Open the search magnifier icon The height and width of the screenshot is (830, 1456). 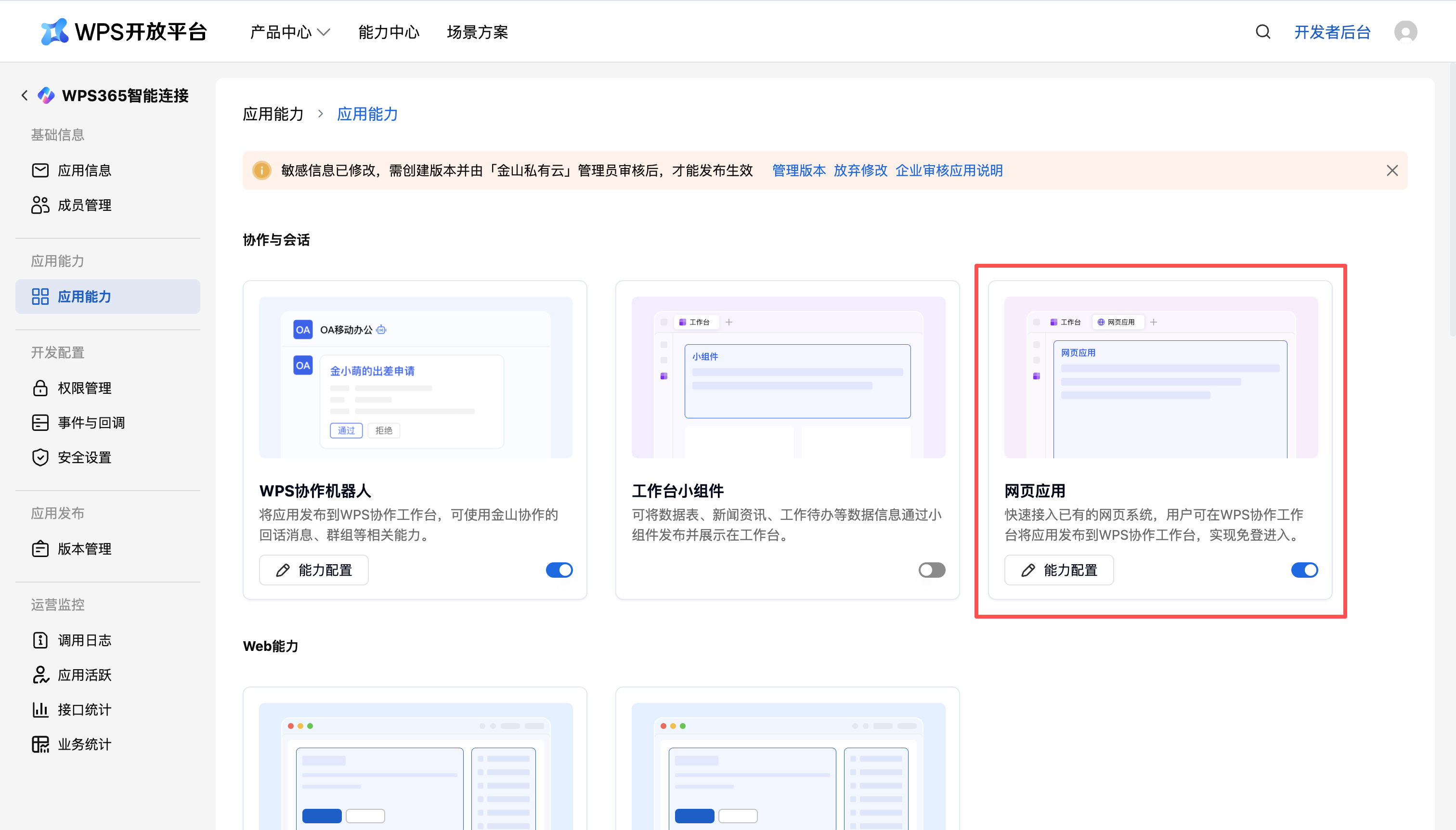point(1263,31)
